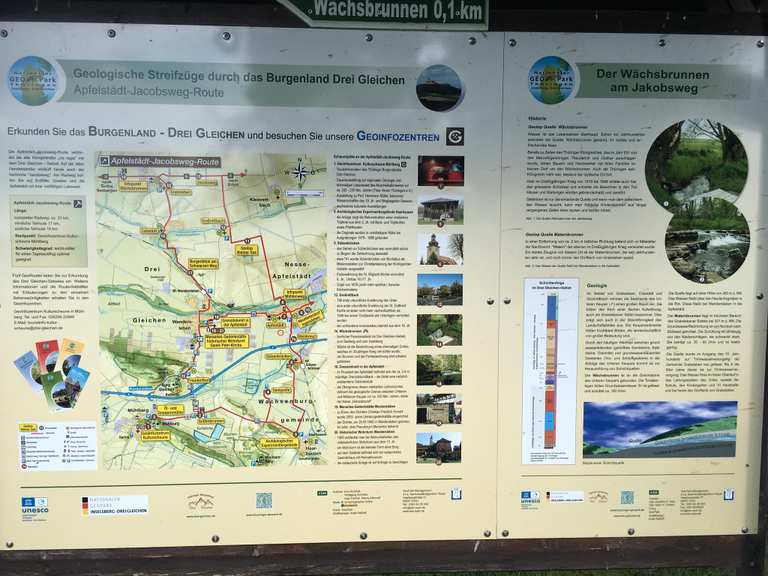This screenshot has width=768, height=576.
Task: Click the fan of brochures image
Action: click(x=53, y=373)
